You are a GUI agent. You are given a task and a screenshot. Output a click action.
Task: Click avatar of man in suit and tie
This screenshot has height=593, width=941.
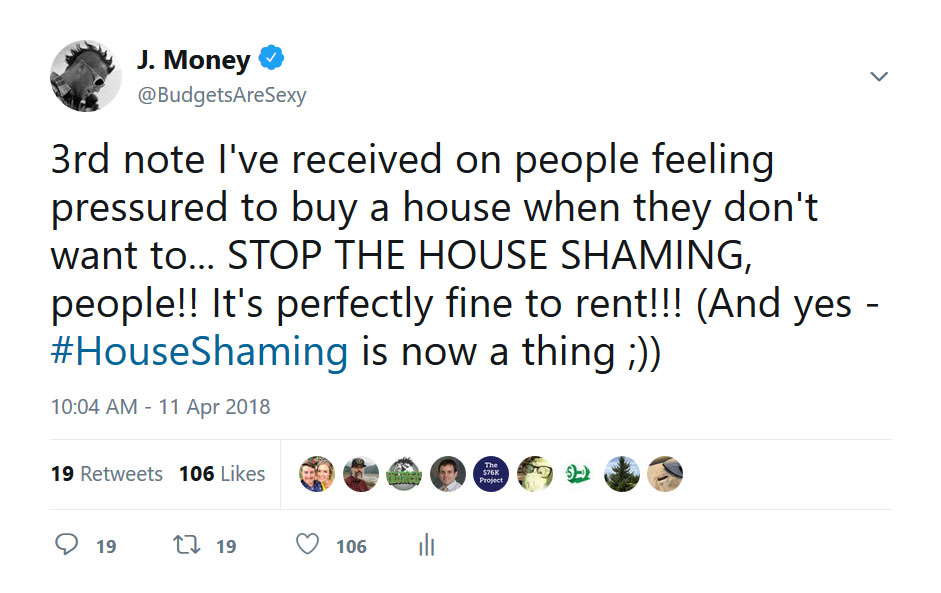tap(448, 474)
